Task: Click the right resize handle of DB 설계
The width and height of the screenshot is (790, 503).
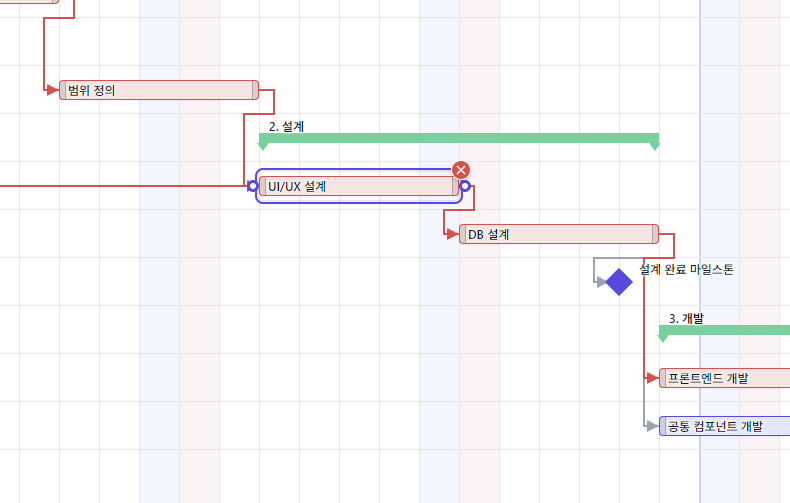Action: pyautogui.click(x=655, y=234)
